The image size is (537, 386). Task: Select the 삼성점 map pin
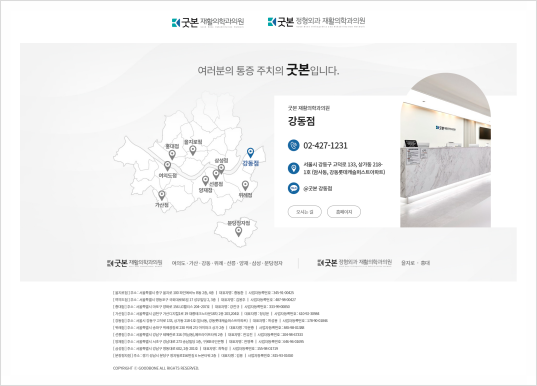coord(221,169)
